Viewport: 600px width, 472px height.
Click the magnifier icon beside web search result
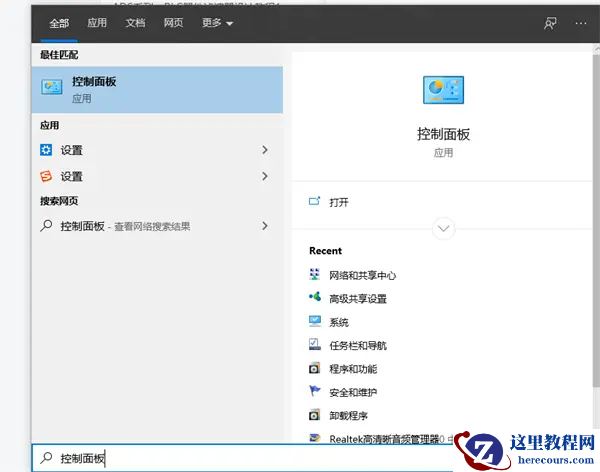(46, 226)
